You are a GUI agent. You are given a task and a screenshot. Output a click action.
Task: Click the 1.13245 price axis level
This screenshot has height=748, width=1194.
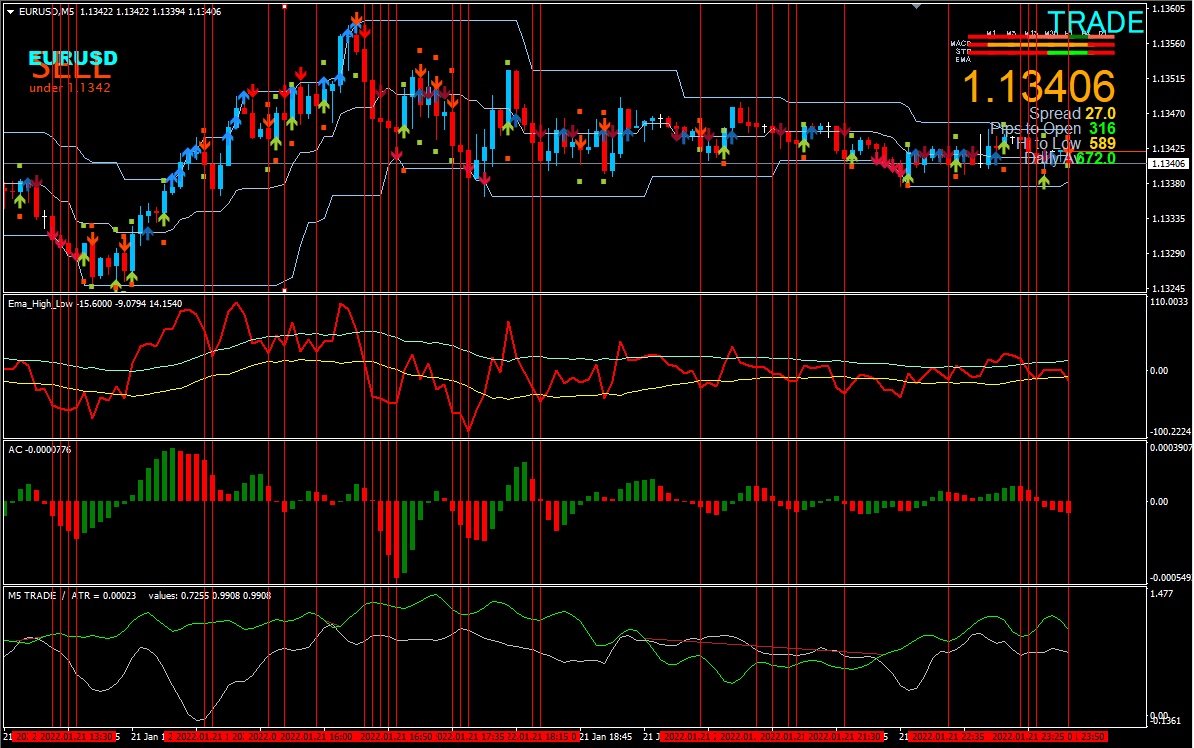[x=1168, y=289]
